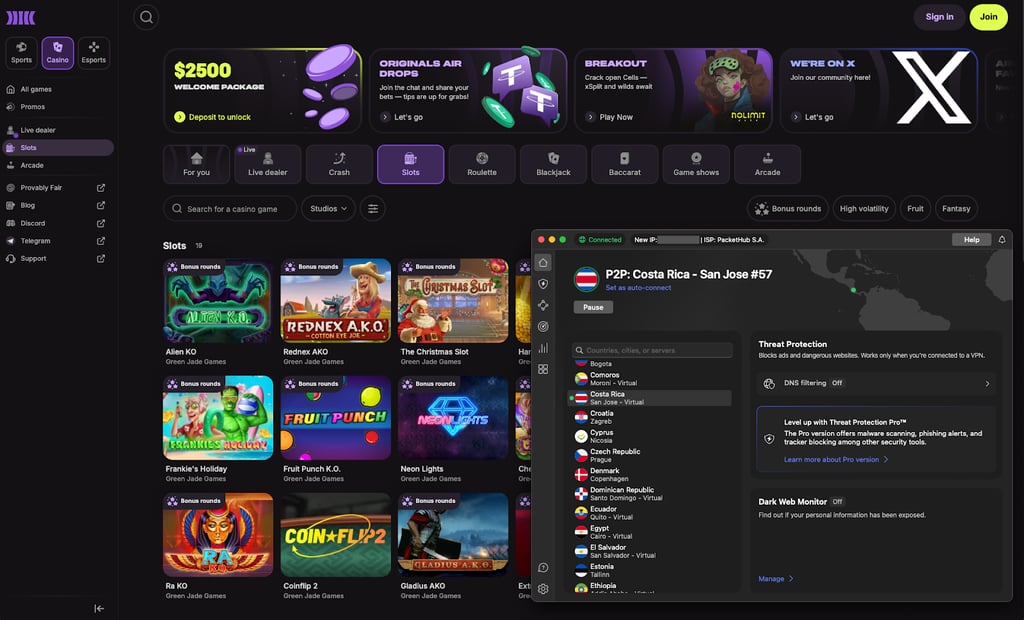
Task: Click the Sign in button
Action: point(939,17)
